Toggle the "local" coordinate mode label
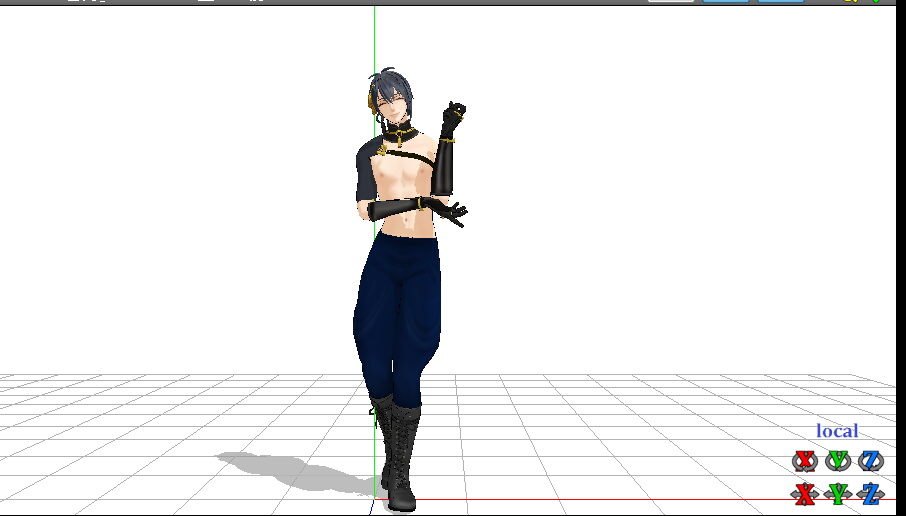The image size is (906, 516). tap(837, 431)
